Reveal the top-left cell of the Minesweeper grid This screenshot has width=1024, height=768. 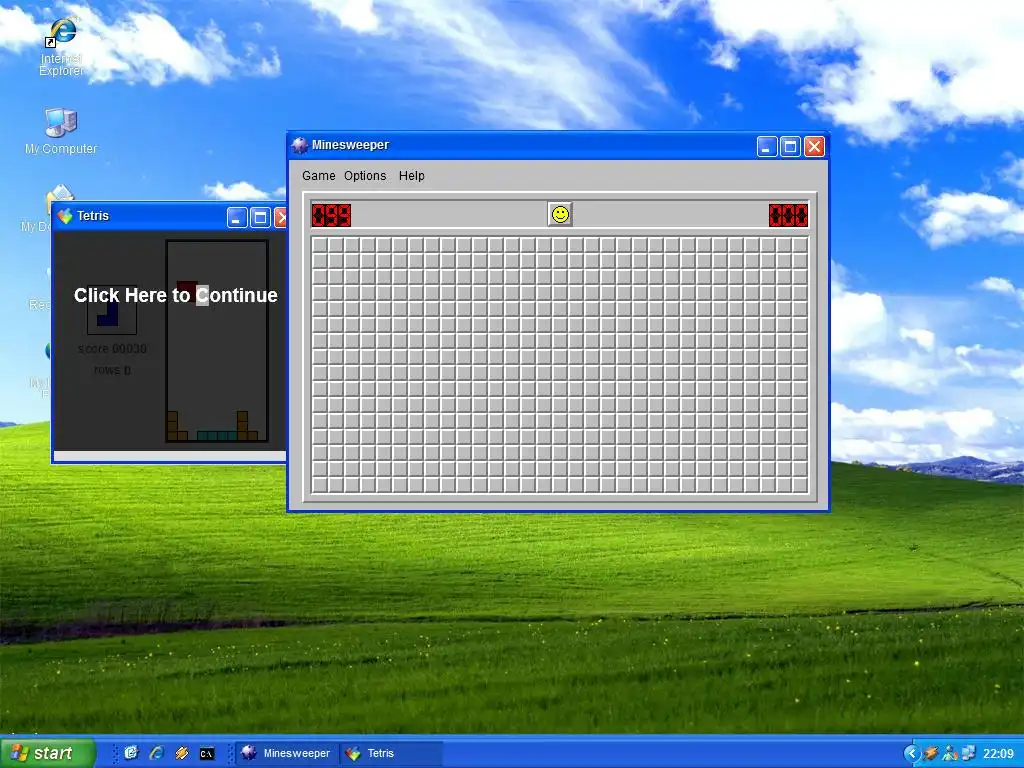320,245
